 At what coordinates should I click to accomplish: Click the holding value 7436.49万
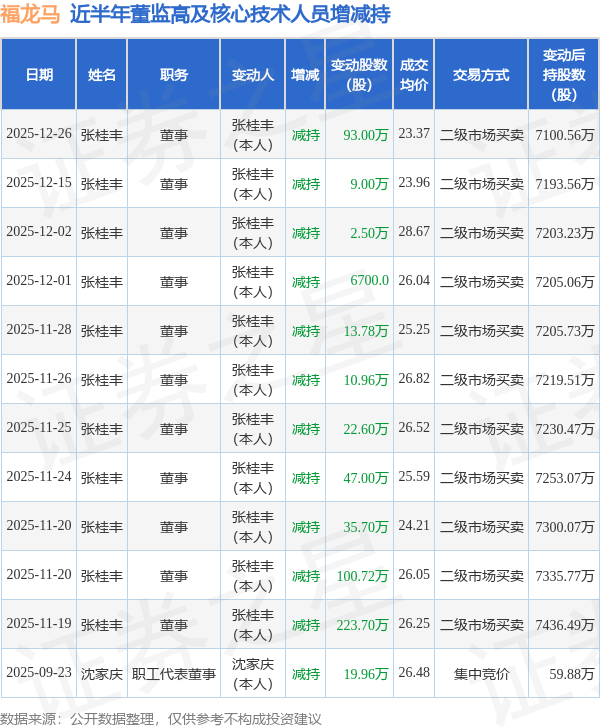564,625
